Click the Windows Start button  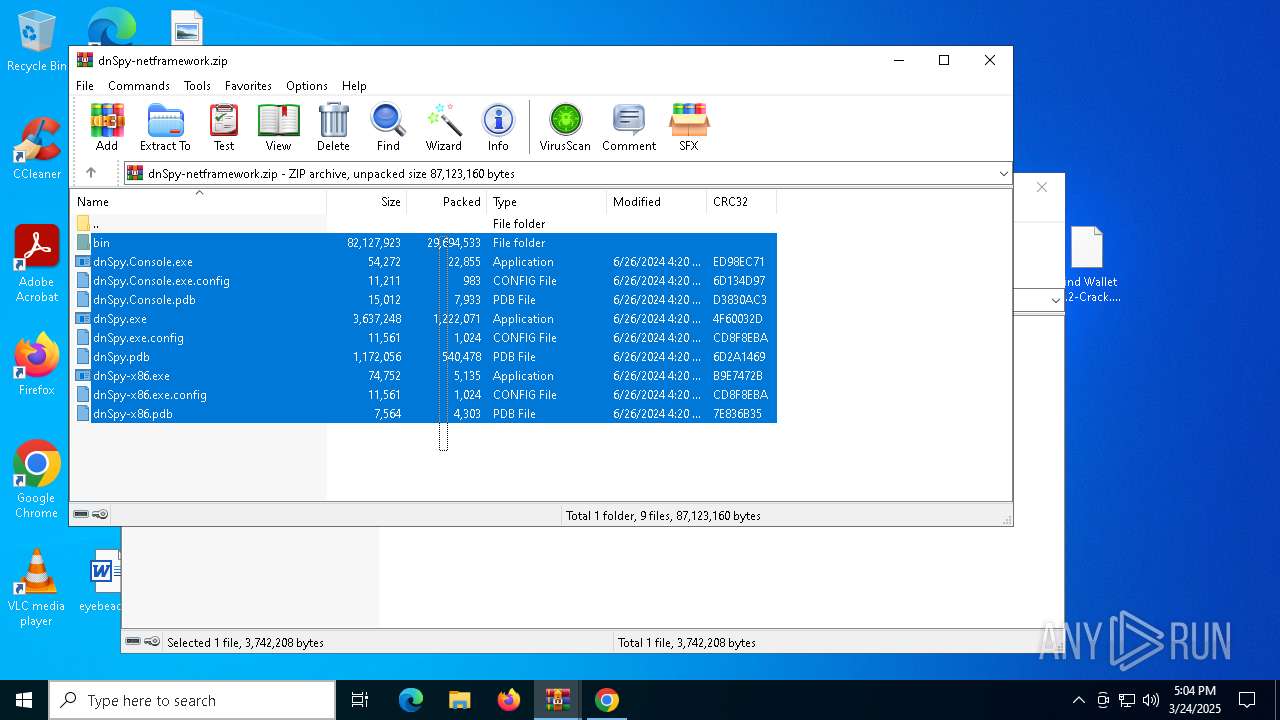coord(24,700)
